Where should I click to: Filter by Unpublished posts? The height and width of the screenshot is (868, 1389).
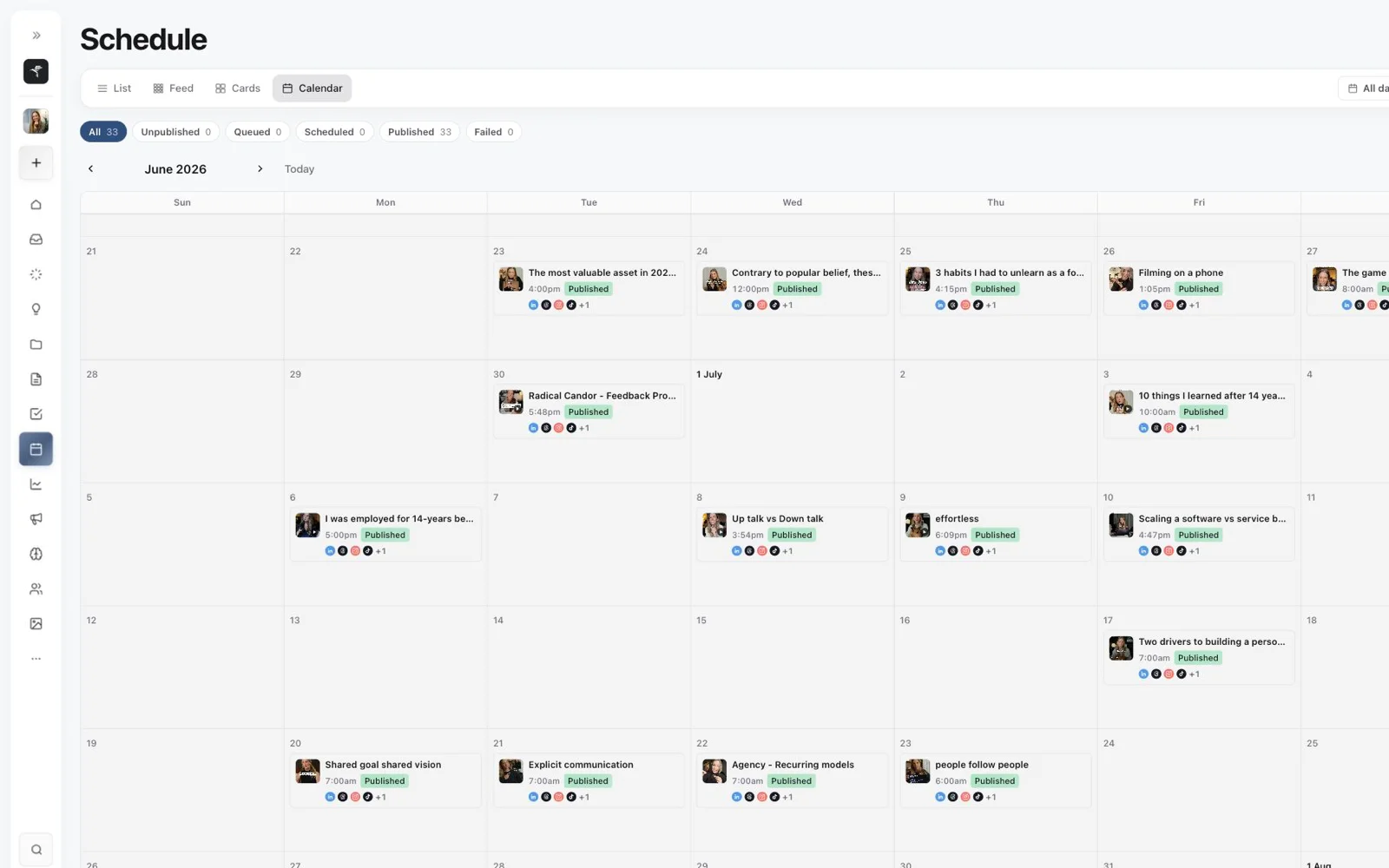(x=175, y=132)
